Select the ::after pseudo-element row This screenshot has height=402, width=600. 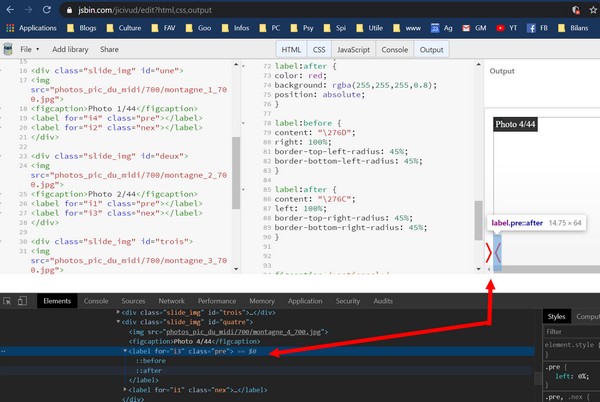click(x=149, y=370)
